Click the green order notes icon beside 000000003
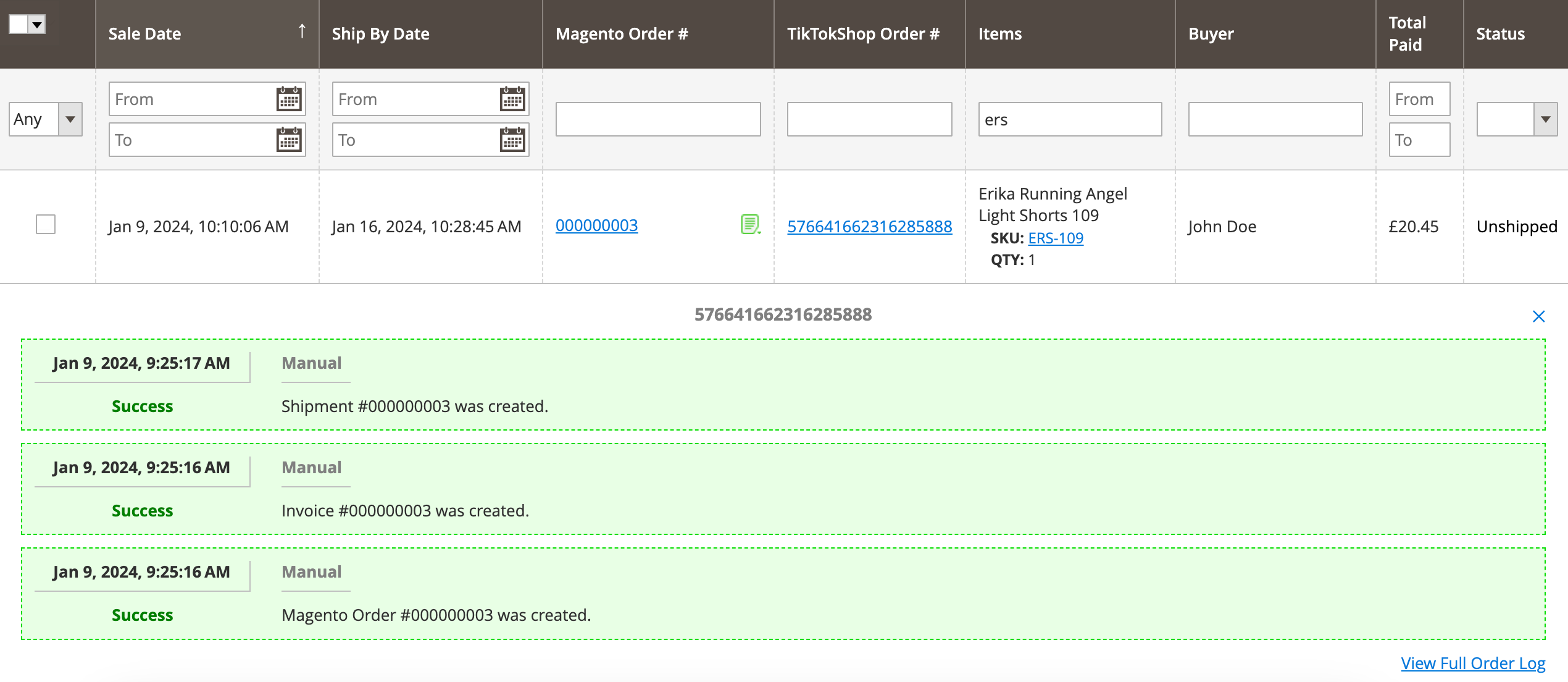Screen dimensions: 1568x682 pyautogui.click(x=749, y=224)
